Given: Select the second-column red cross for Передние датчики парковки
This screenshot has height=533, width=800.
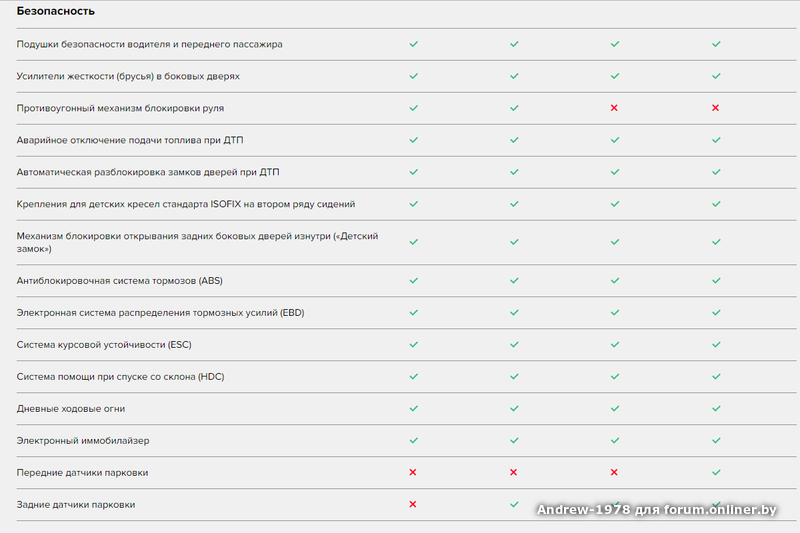Looking at the screenshot, I should coord(514,472).
